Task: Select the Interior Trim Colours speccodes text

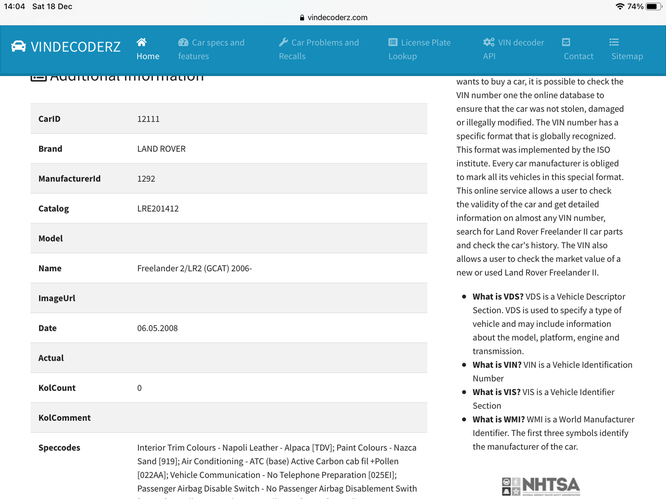Action: click(277, 471)
